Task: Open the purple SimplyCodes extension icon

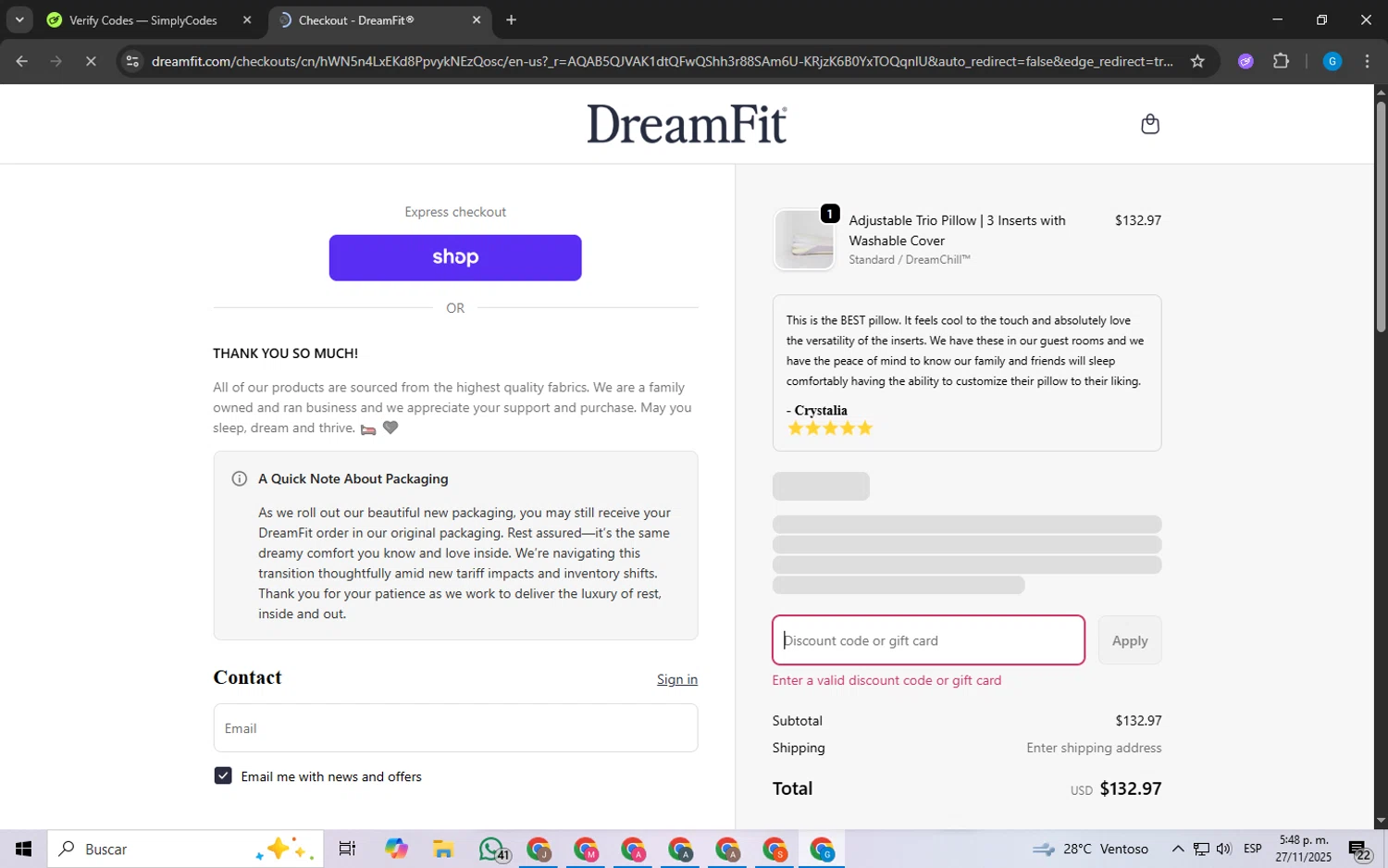Action: point(1245,61)
